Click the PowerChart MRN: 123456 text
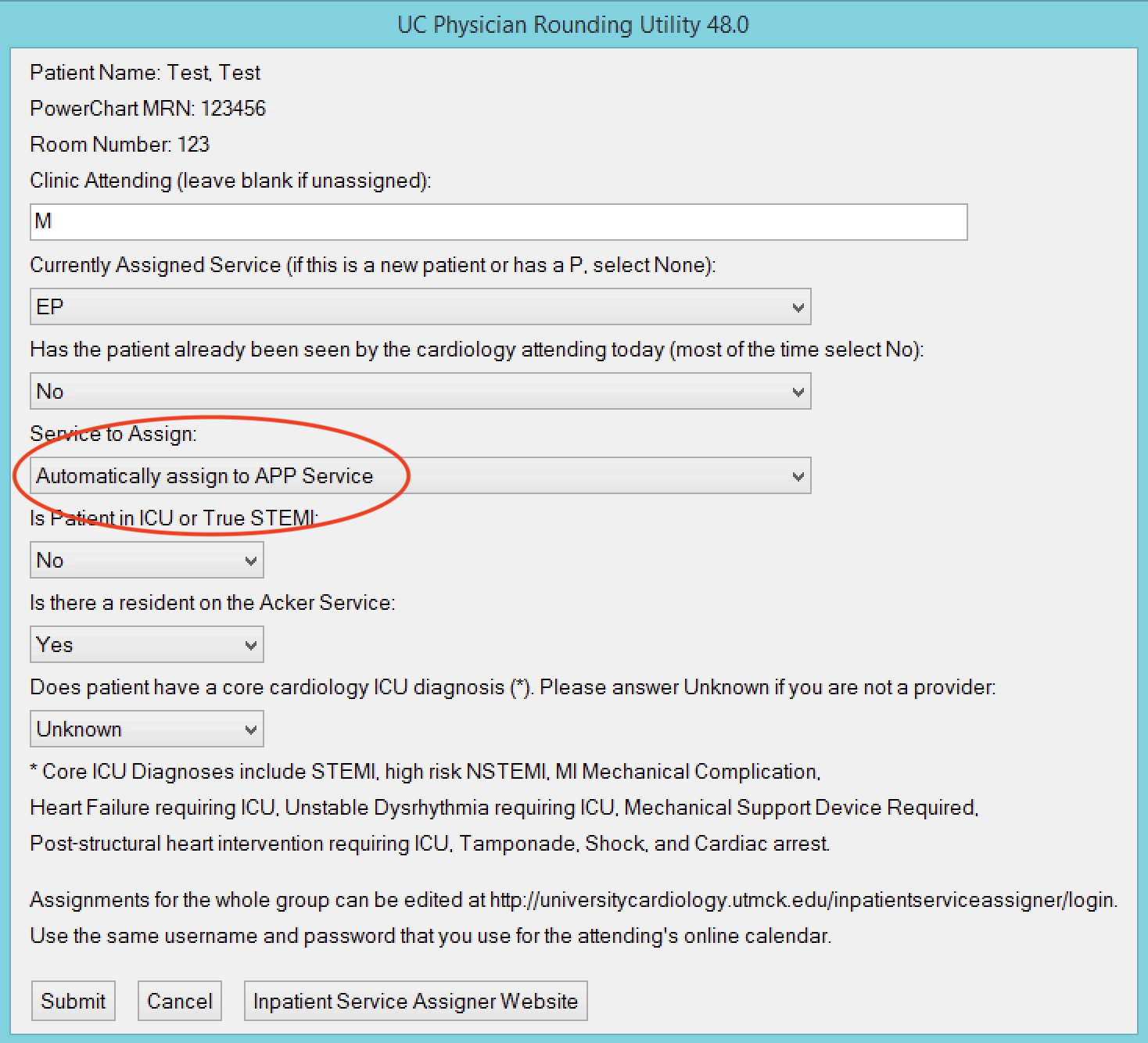The width and height of the screenshot is (1148, 1043). (148, 109)
